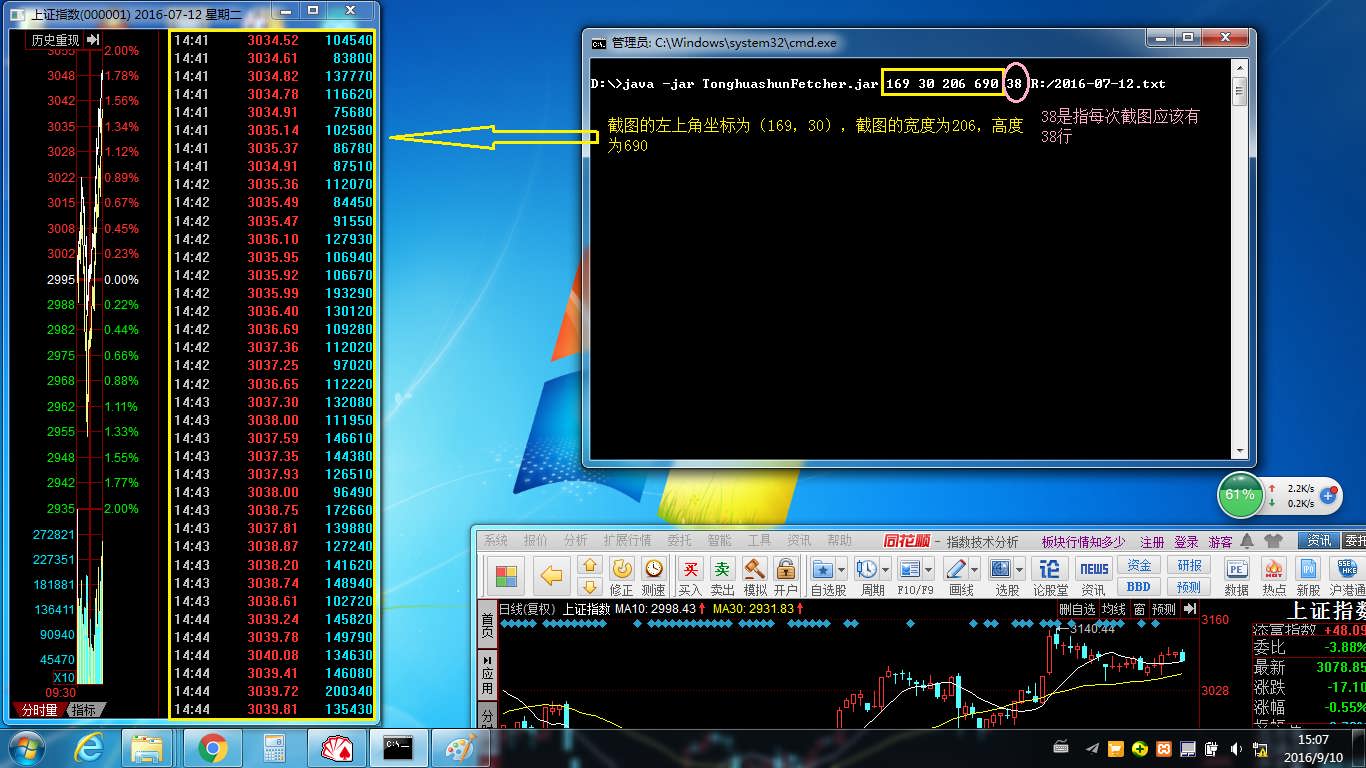Click the small yellow down arrow icon

point(589,587)
